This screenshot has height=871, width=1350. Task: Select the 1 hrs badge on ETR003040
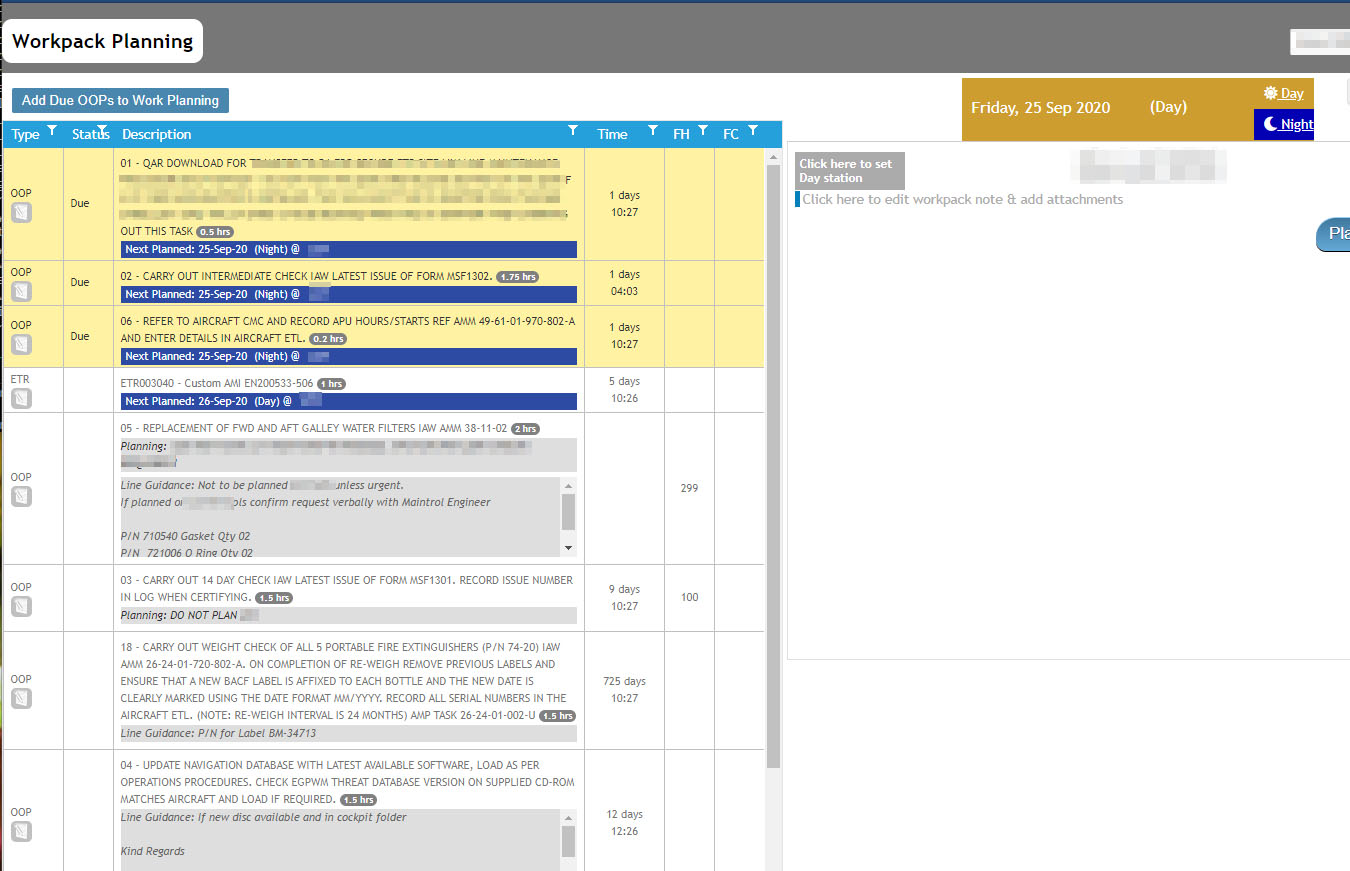coord(332,384)
